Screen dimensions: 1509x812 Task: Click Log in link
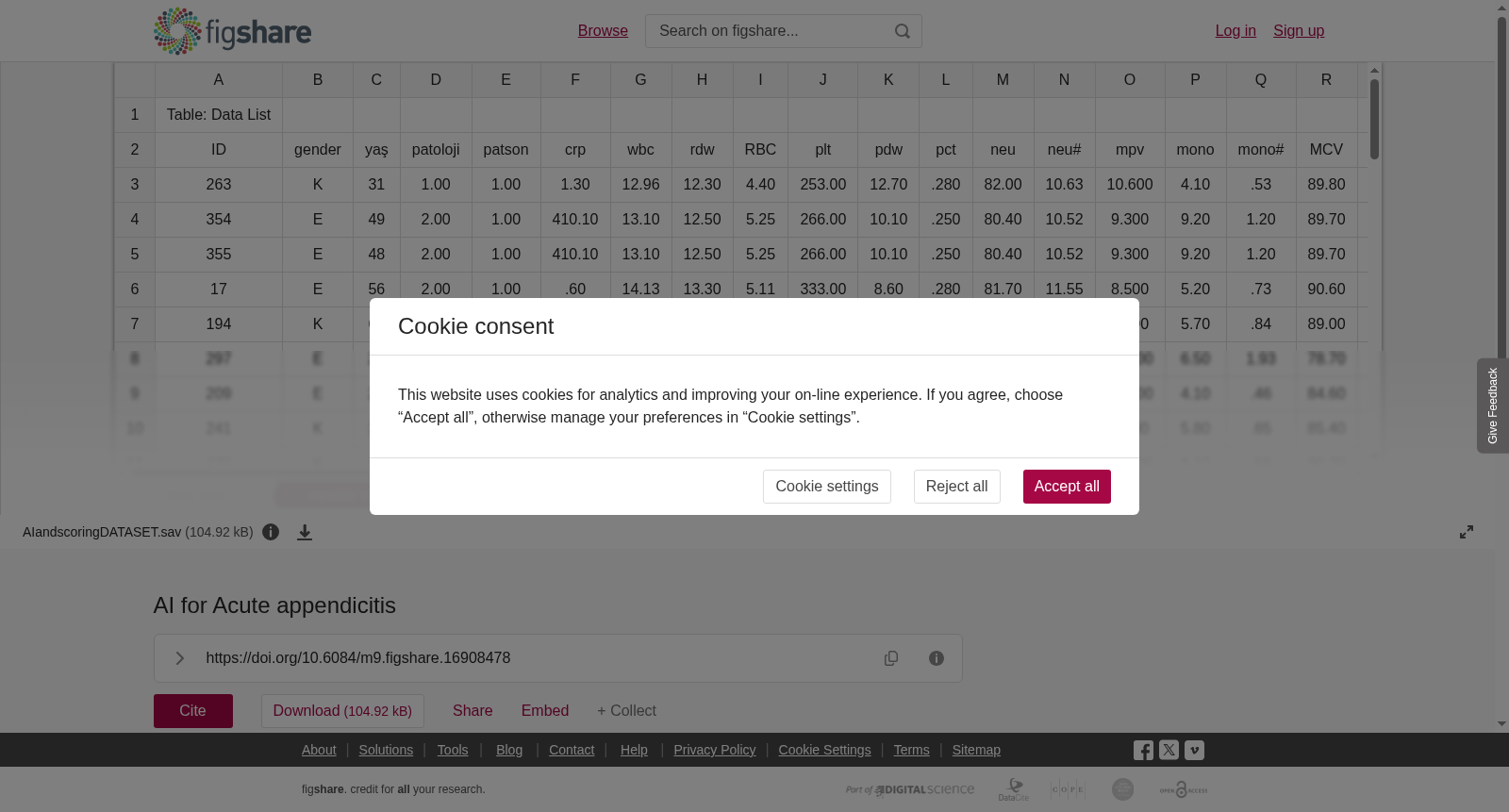click(1235, 31)
